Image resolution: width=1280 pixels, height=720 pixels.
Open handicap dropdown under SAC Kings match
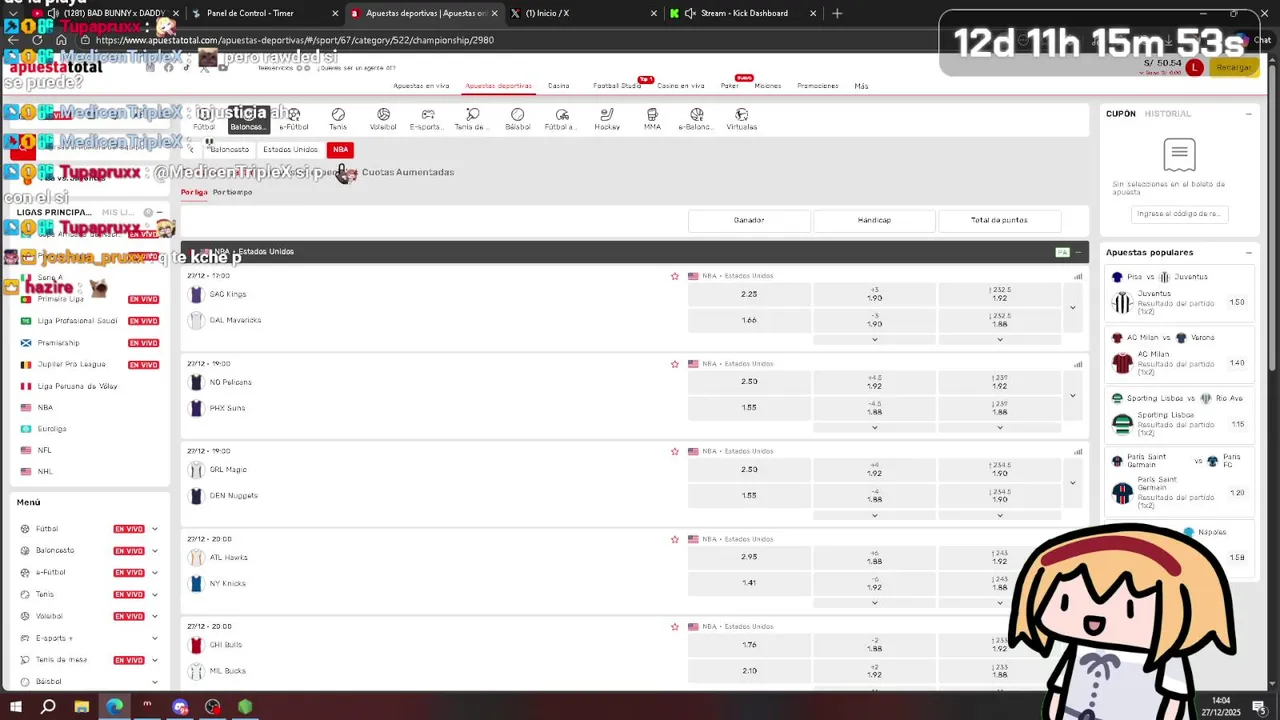click(874, 340)
